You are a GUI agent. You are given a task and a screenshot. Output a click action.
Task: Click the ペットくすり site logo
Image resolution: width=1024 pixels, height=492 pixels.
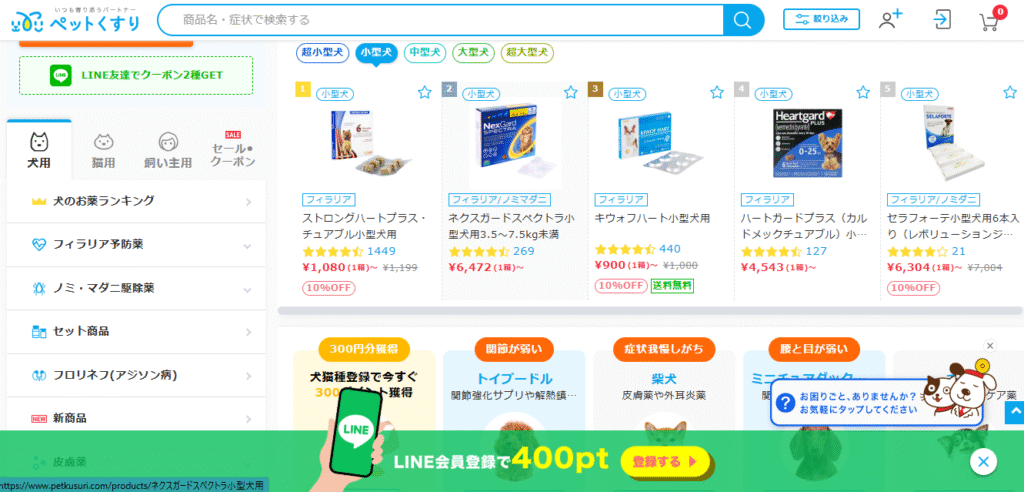coord(75,20)
